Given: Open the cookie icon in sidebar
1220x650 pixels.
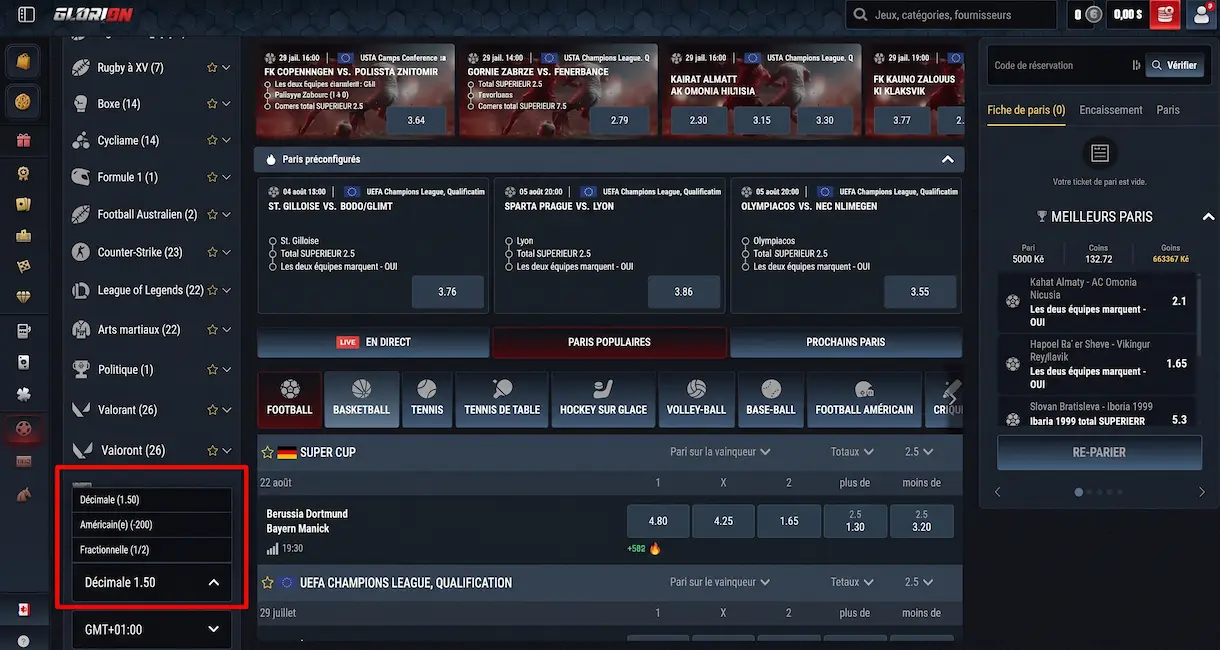Looking at the screenshot, I should [x=22, y=101].
